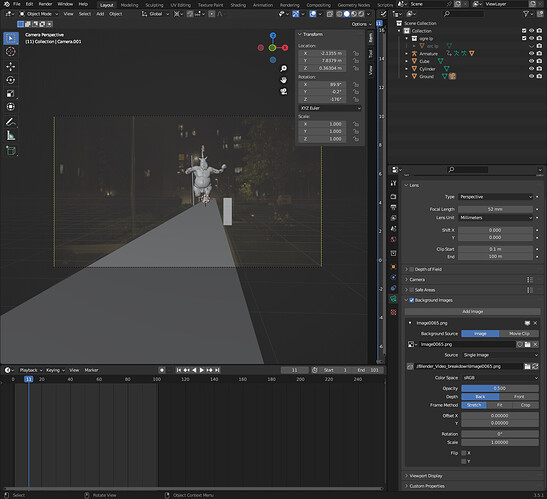Open the Object Mode dropdown
This screenshot has height=499, width=547.
click(39, 14)
